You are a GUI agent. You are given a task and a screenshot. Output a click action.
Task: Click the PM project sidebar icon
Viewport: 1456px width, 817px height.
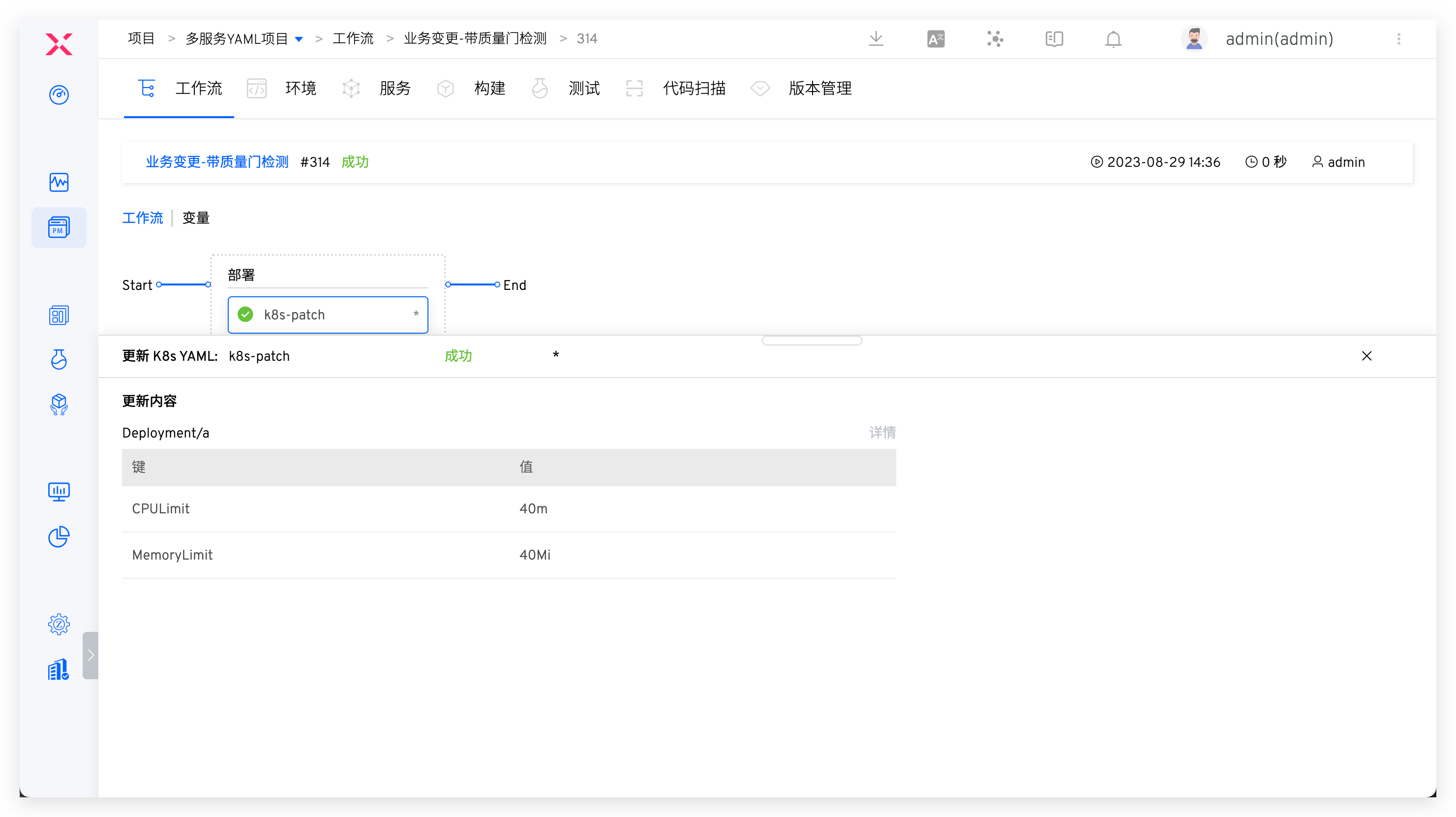(x=59, y=227)
